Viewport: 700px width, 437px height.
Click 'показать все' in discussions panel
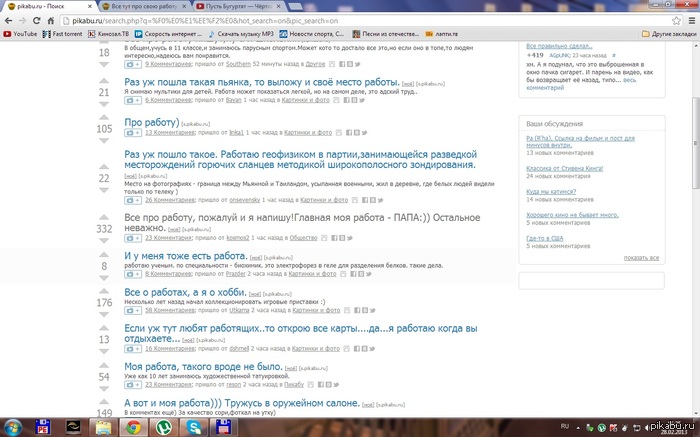(641, 257)
